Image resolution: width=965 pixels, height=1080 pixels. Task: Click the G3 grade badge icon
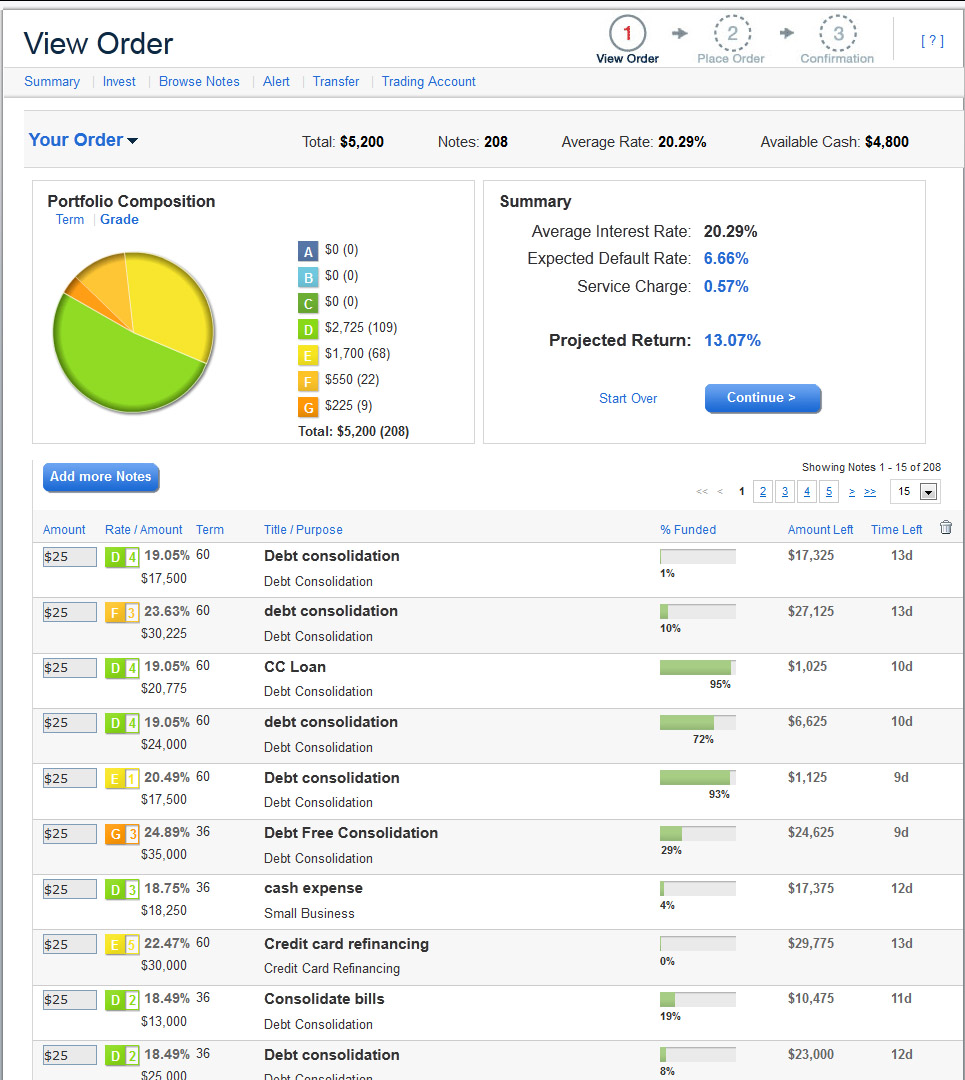(122, 834)
